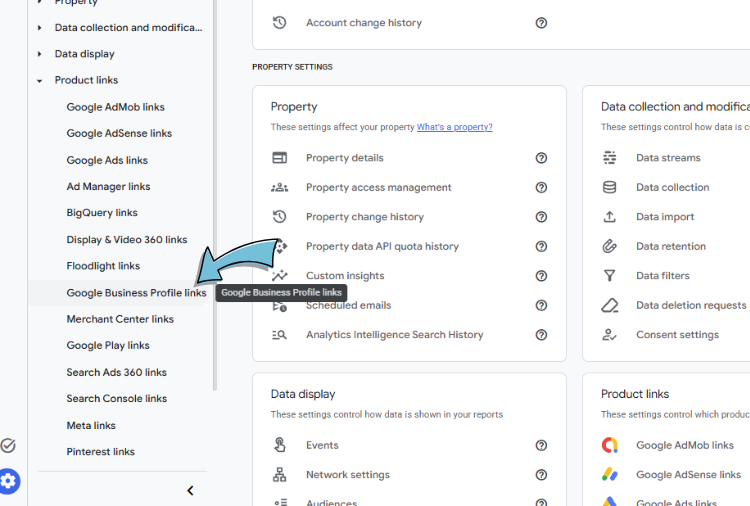Collapse the sidebar with the chevron arrow
Screen dimensions: 750x506
(x=190, y=490)
